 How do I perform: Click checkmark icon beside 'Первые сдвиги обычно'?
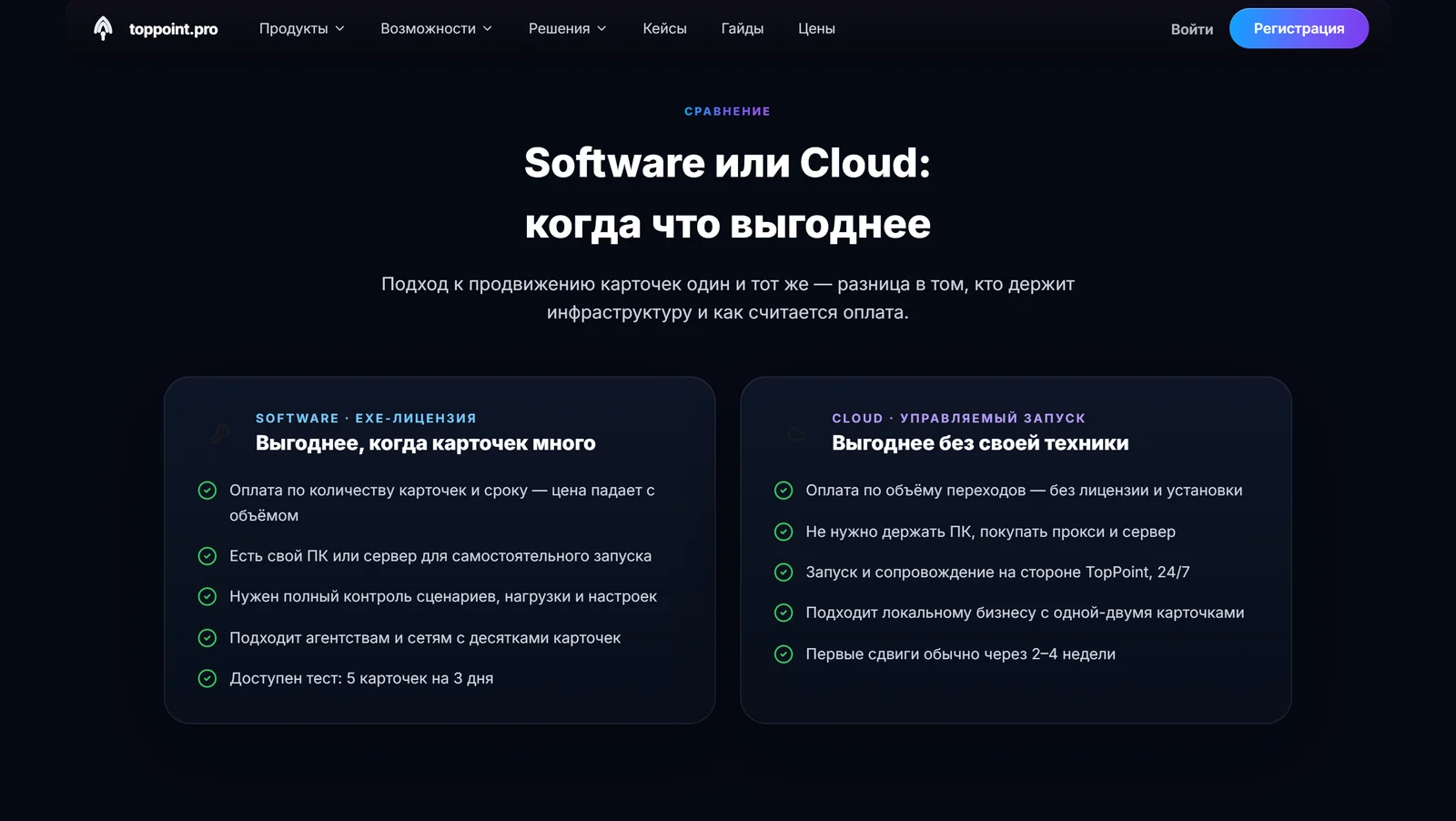[x=784, y=654]
